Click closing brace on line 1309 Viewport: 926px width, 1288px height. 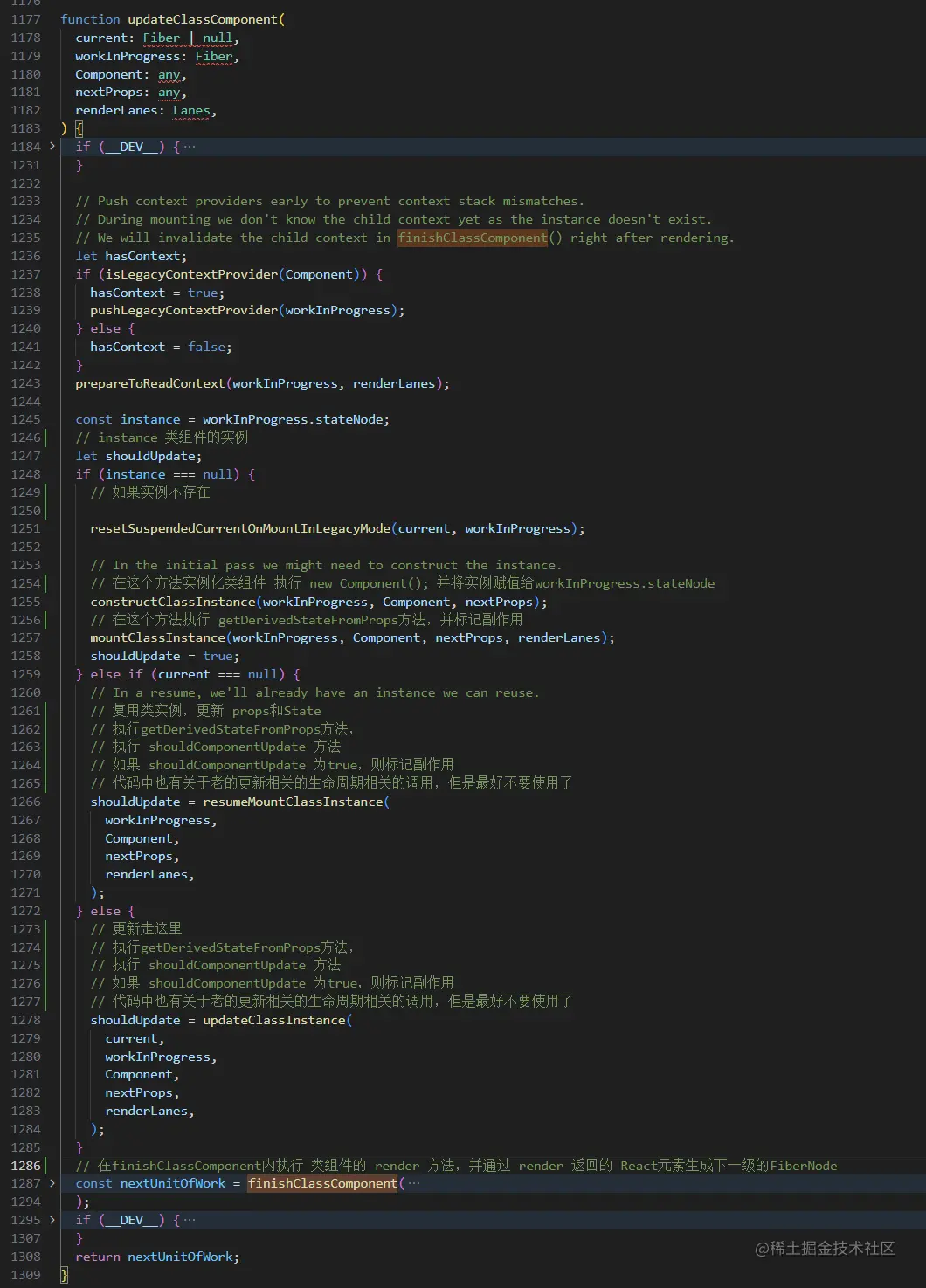click(x=64, y=1275)
